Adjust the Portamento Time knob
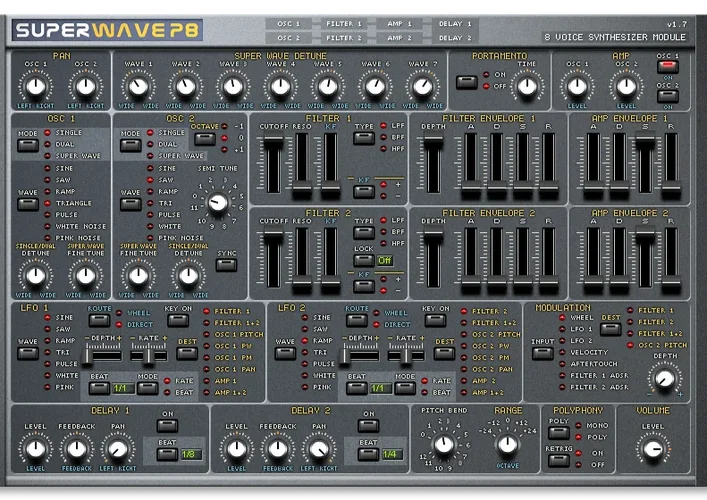The image size is (707, 500). (526, 86)
